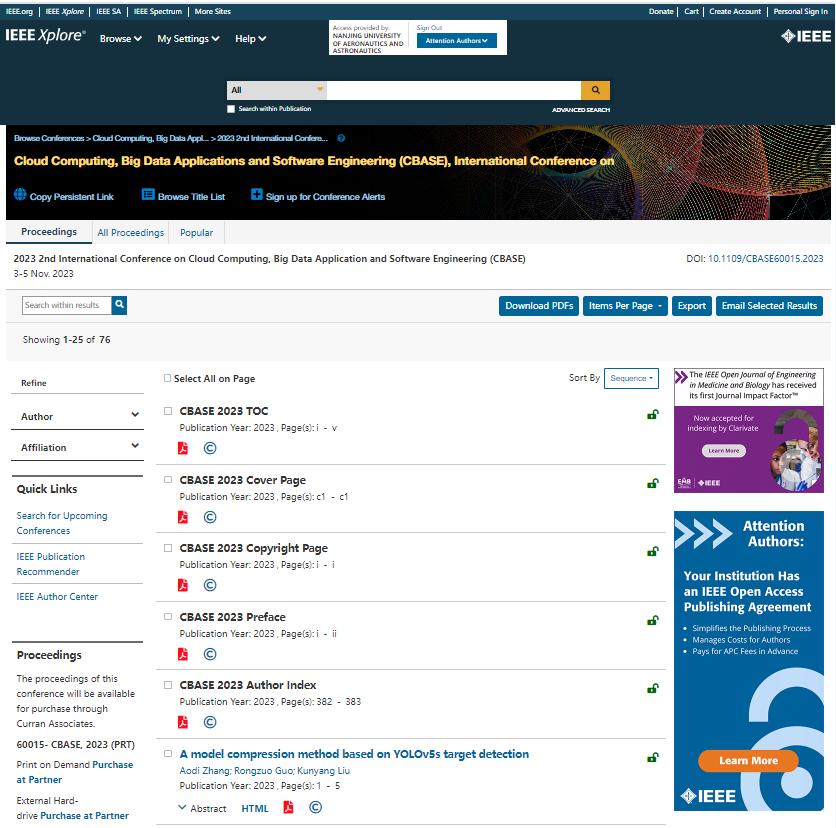This screenshot has height=828, width=836.
Task: Switch to the All Proceedings tab
Action: (x=131, y=232)
